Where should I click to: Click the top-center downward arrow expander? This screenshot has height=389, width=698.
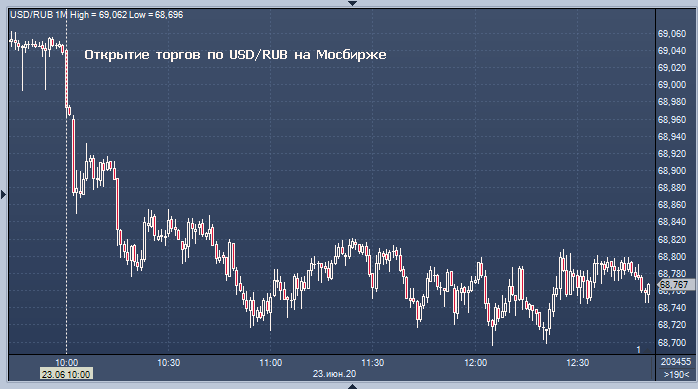click(352, 3)
